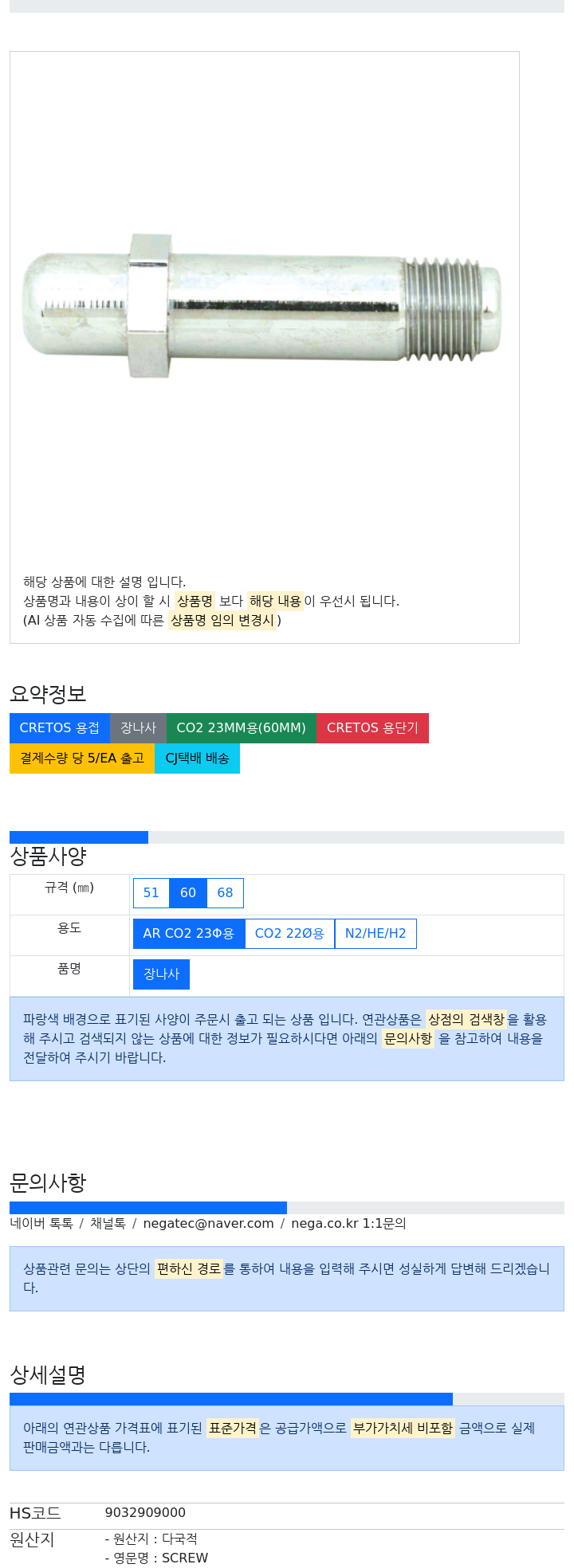Open the 네이버 톡톡 inquiry link

click(x=41, y=1224)
